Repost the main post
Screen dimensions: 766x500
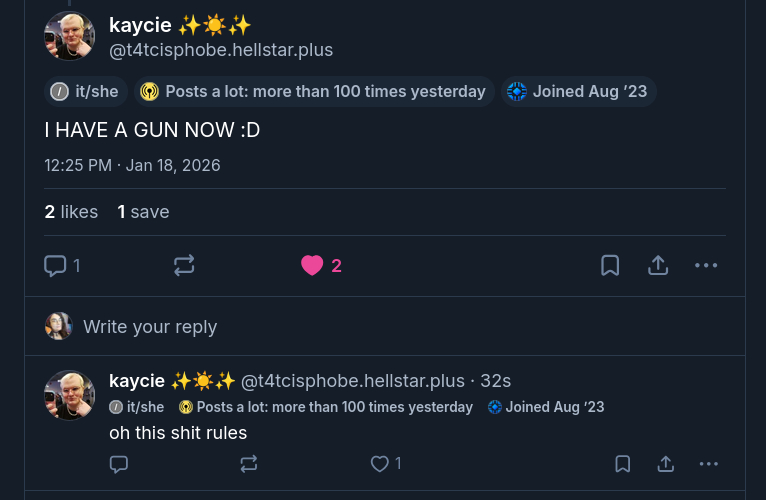184,265
